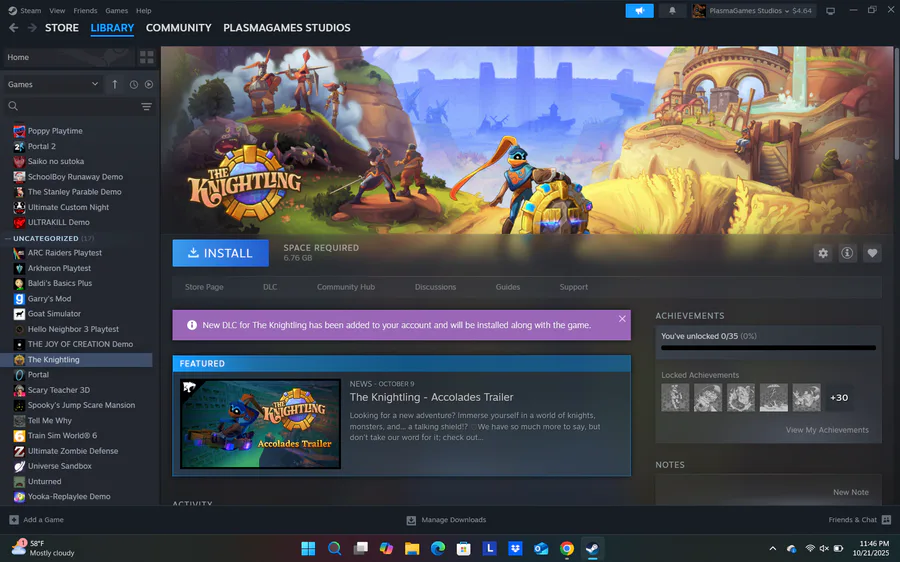Open the View menu
The height and width of the screenshot is (562, 900).
[x=57, y=10]
